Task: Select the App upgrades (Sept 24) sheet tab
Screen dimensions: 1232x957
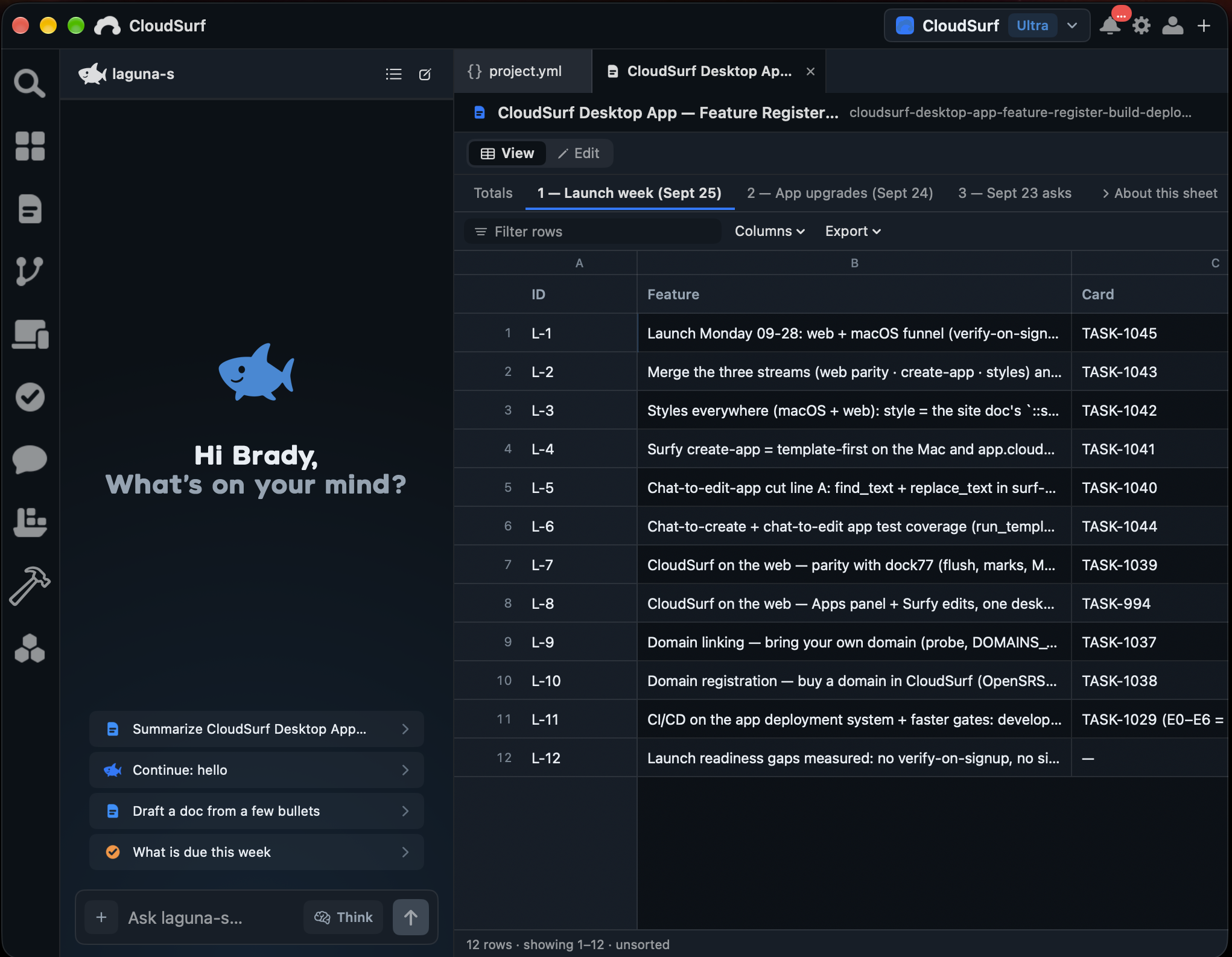Action: 840,193
